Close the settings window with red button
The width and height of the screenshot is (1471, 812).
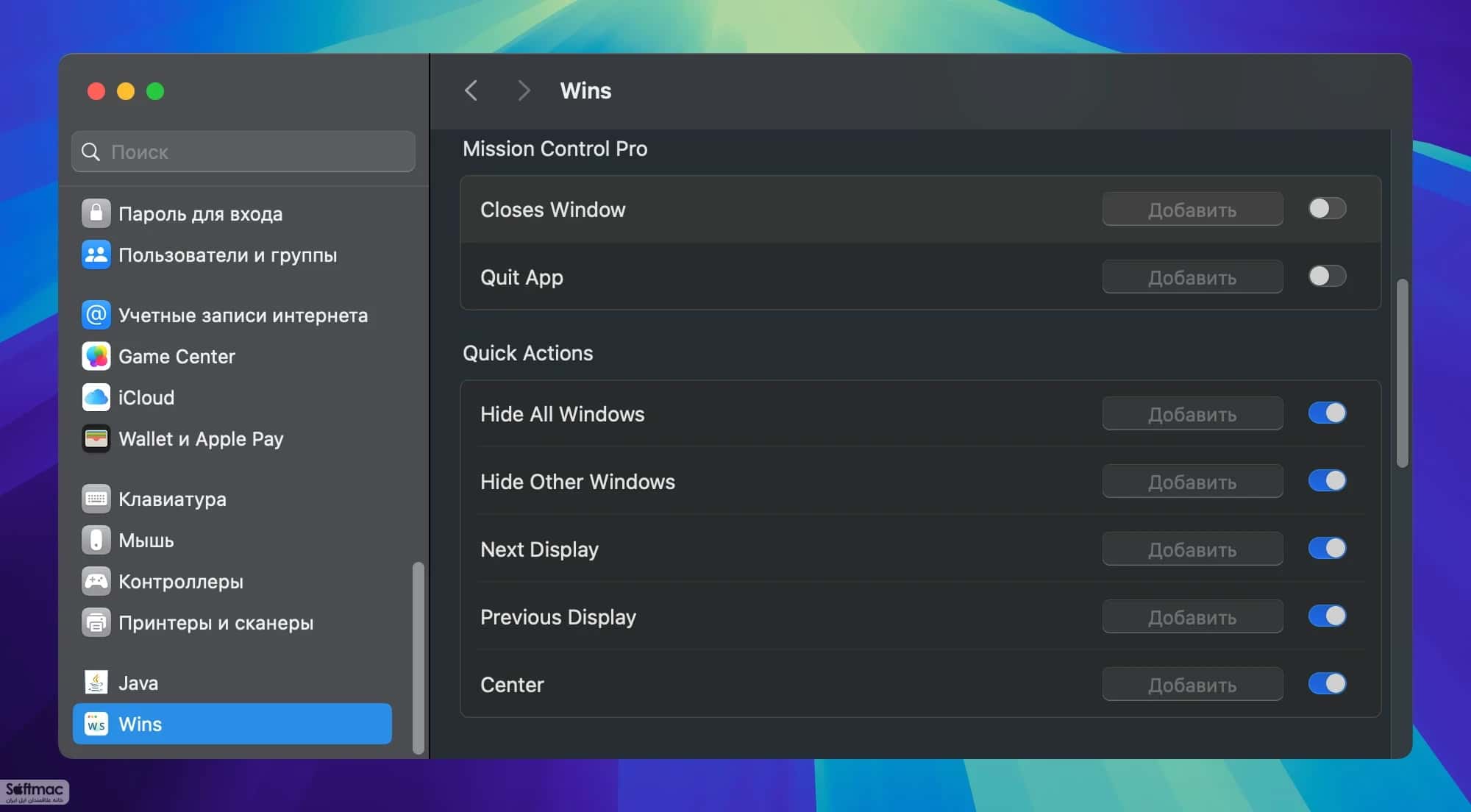click(96, 91)
